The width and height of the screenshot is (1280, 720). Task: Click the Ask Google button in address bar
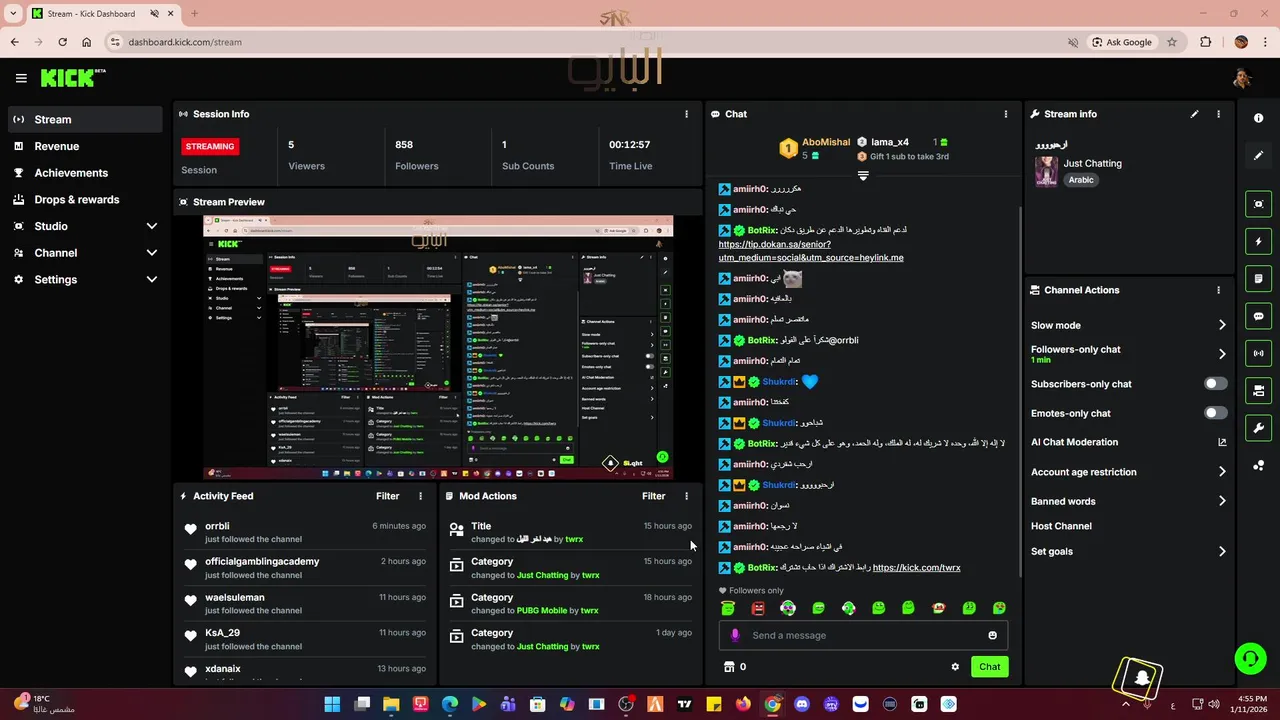(1121, 42)
